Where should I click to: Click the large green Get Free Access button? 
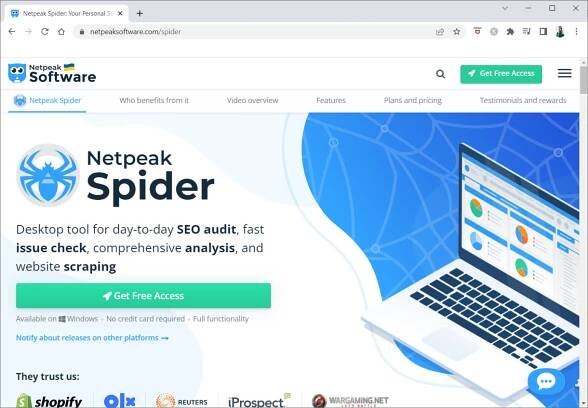(143, 296)
